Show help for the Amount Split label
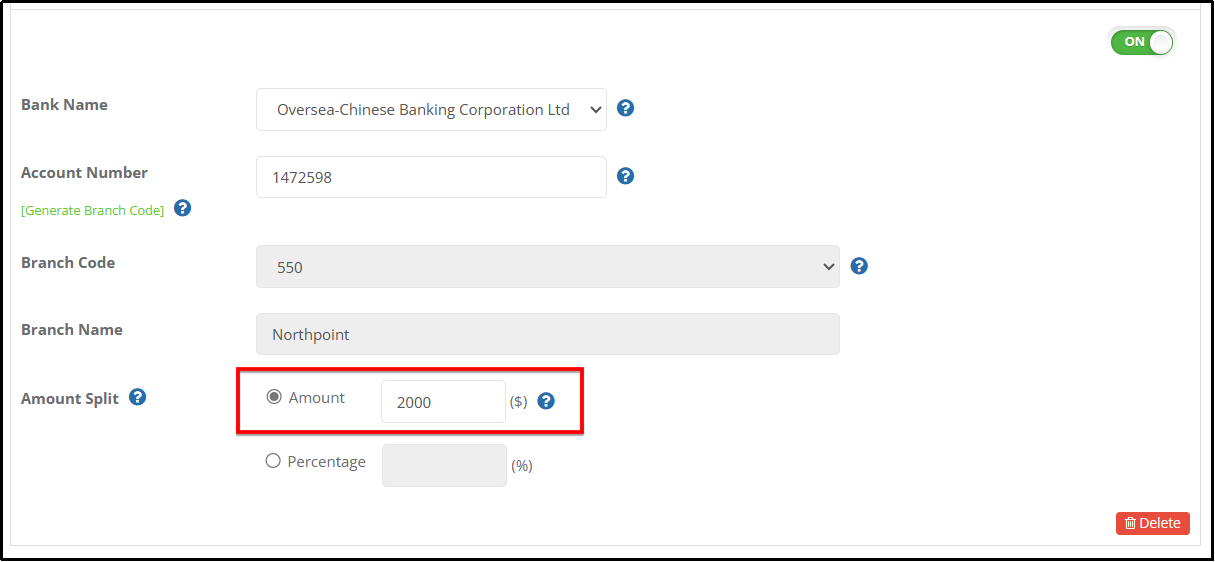Viewport: 1215px width, 562px height. tap(138, 397)
